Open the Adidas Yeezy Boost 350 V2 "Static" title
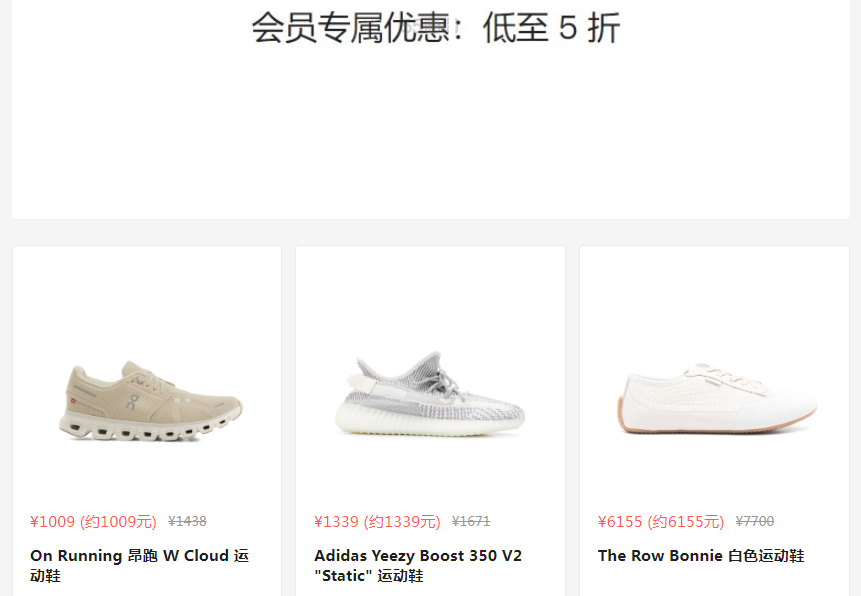The width and height of the screenshot is (861, 596). coord(418,565)
